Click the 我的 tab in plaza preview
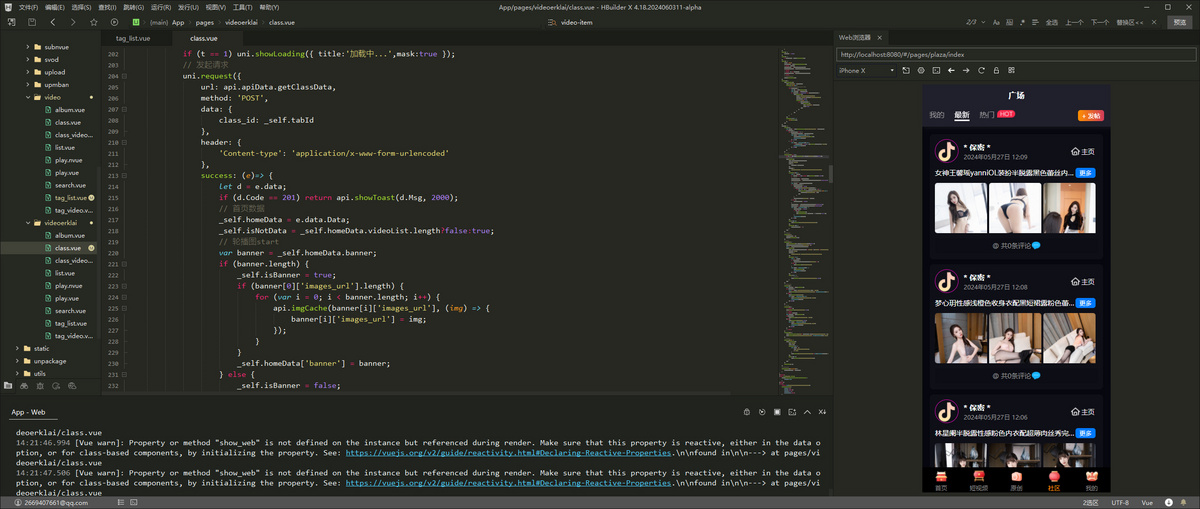Screen dimensions: 1200x509 click(x=937, y=115)
